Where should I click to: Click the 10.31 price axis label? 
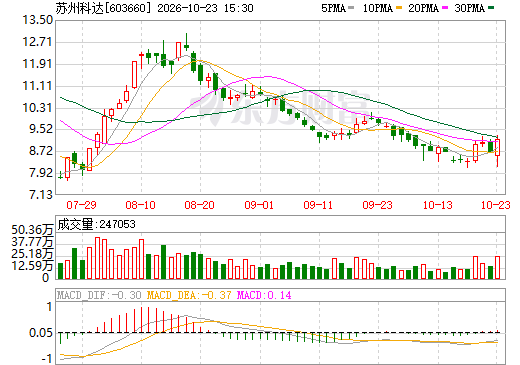click(37, 108)
